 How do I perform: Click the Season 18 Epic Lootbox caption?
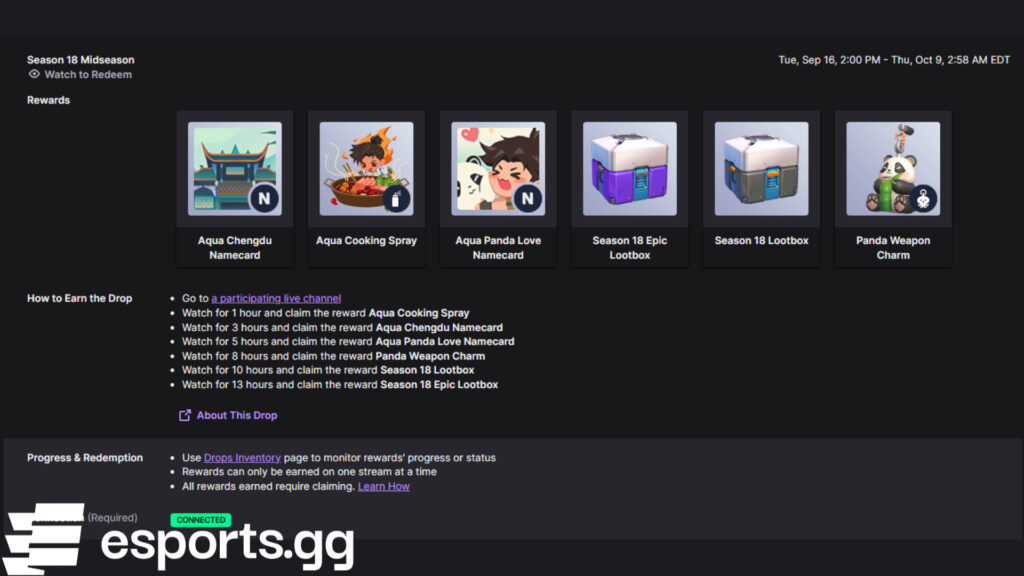pyautogui.click(x=630, y=247)
